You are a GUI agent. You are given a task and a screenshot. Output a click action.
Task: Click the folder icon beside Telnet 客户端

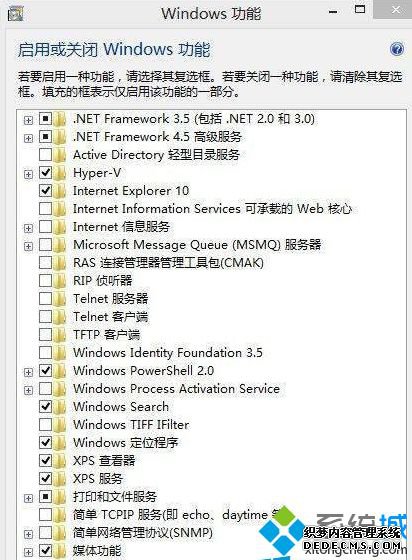point(60,317)
